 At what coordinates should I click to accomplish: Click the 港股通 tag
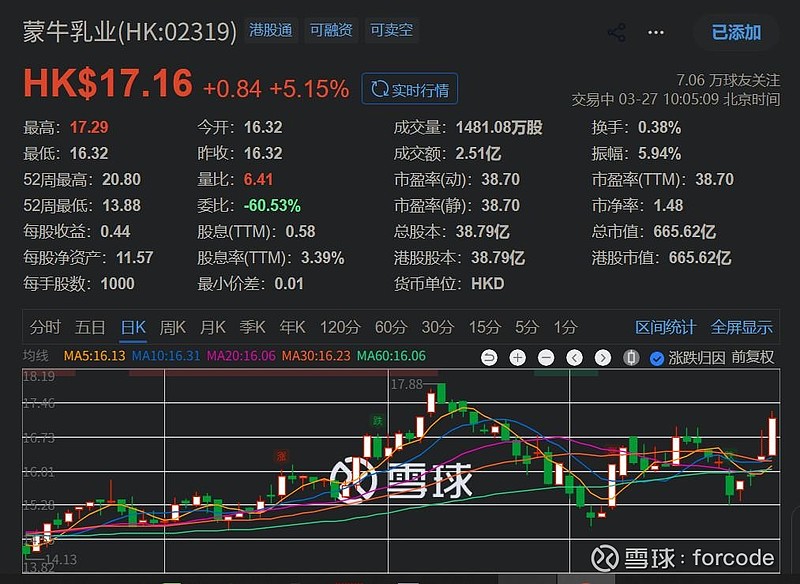[x=271, y=30]
